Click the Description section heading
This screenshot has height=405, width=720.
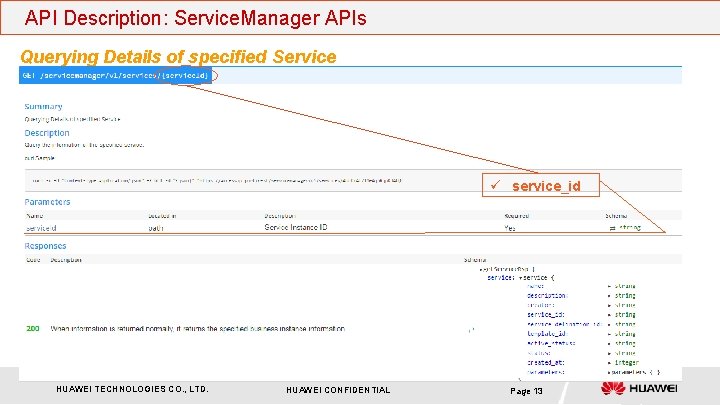47,133
